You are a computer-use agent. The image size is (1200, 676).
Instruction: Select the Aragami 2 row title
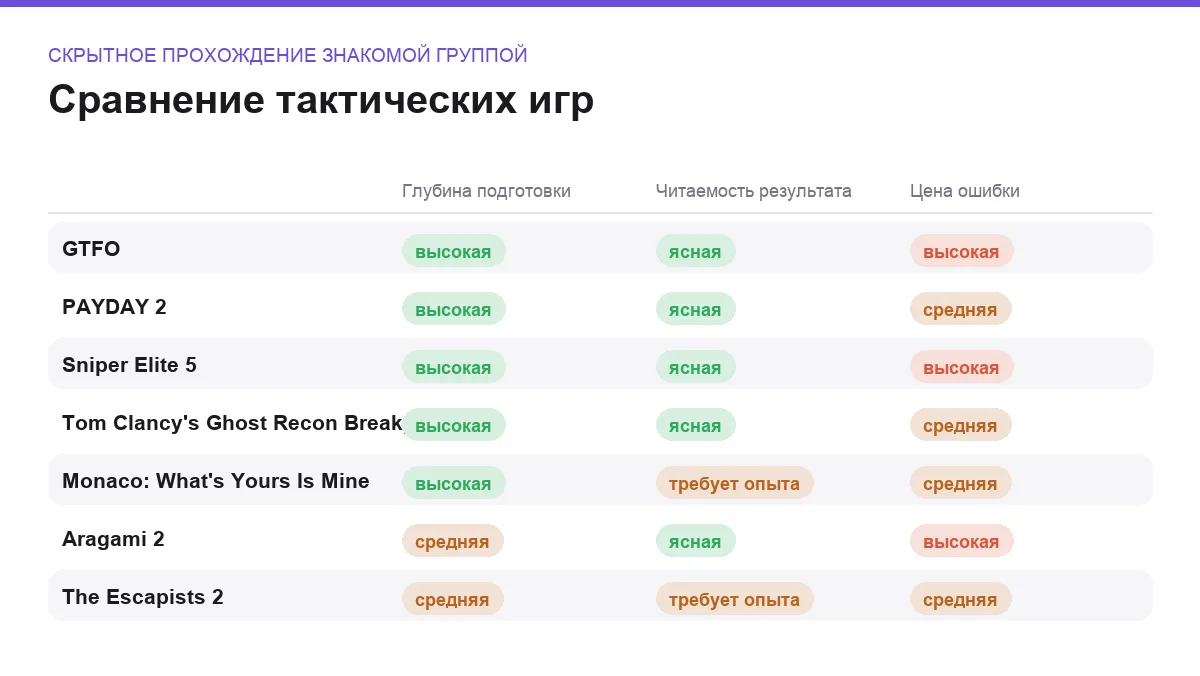pyautogui.click(x=113, y=539)
